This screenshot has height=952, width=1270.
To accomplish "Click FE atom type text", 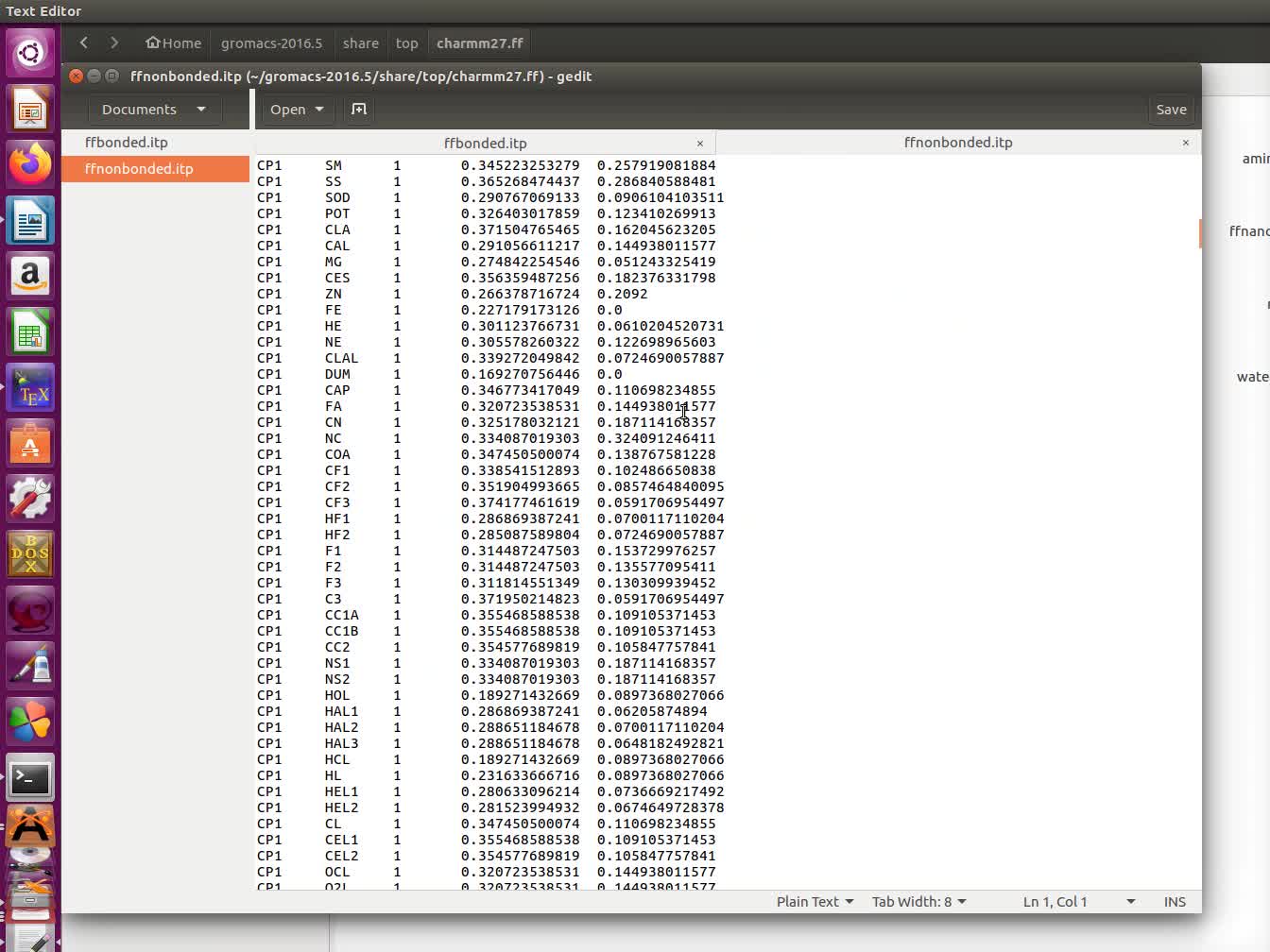I will [334, 310].
